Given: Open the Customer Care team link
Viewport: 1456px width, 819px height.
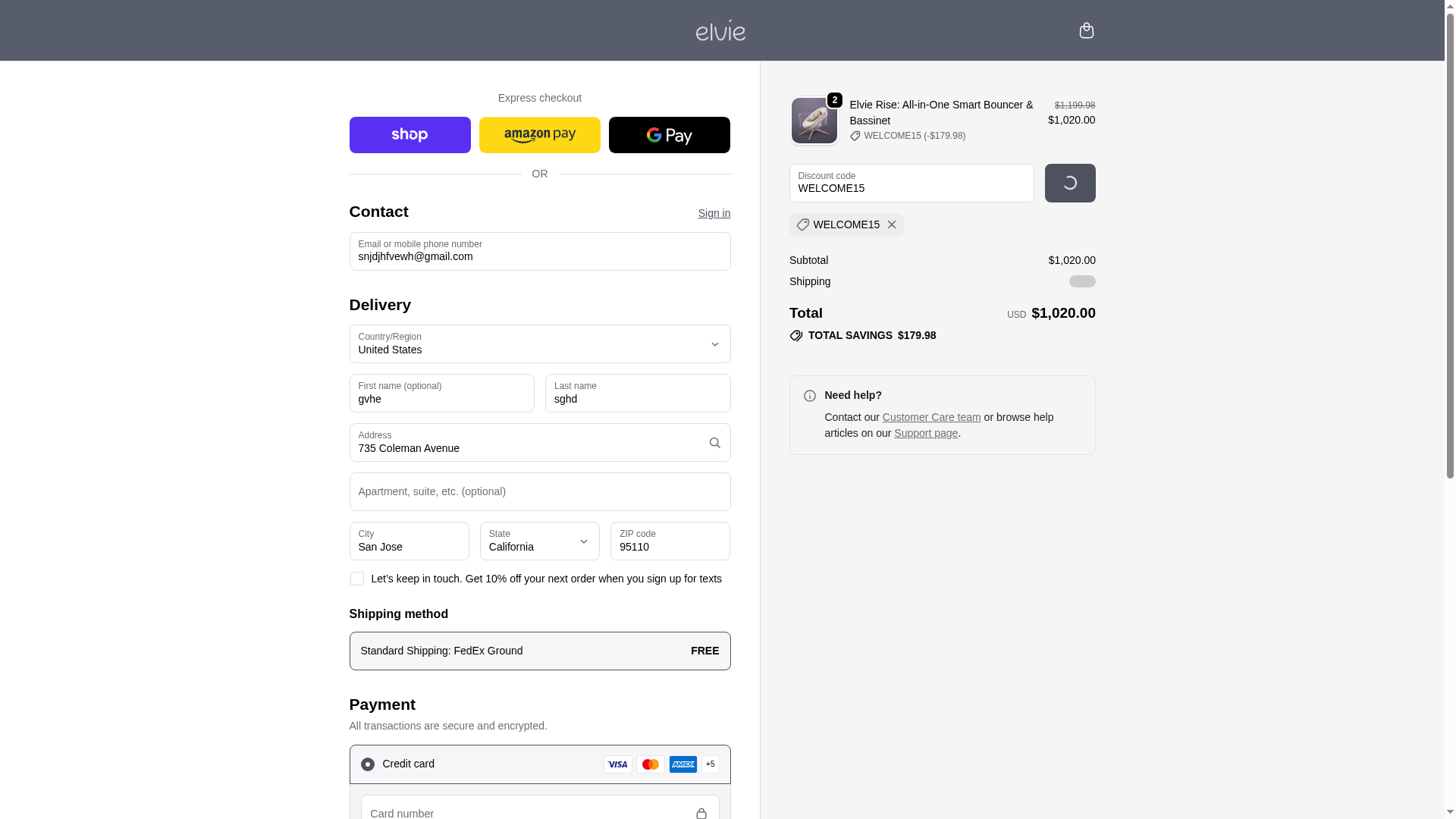Looking at the screenshot, I should point(930,417).
